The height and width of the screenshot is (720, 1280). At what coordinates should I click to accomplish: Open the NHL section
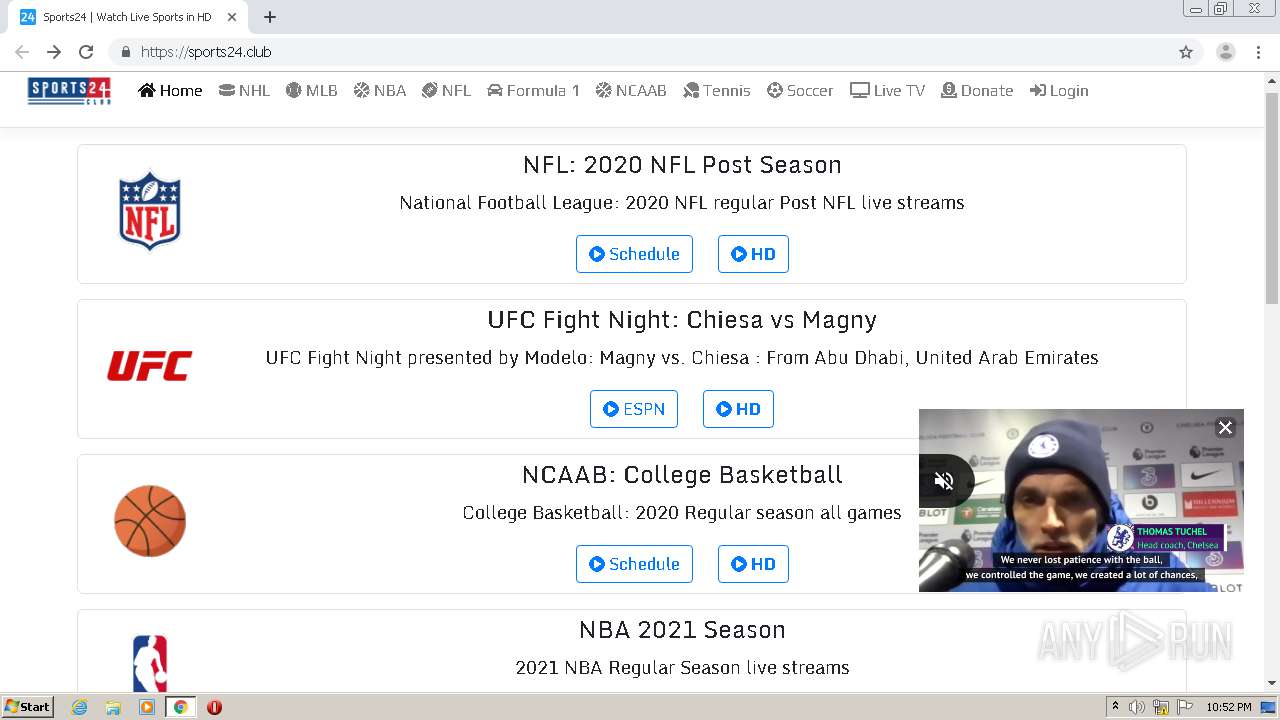244,90
